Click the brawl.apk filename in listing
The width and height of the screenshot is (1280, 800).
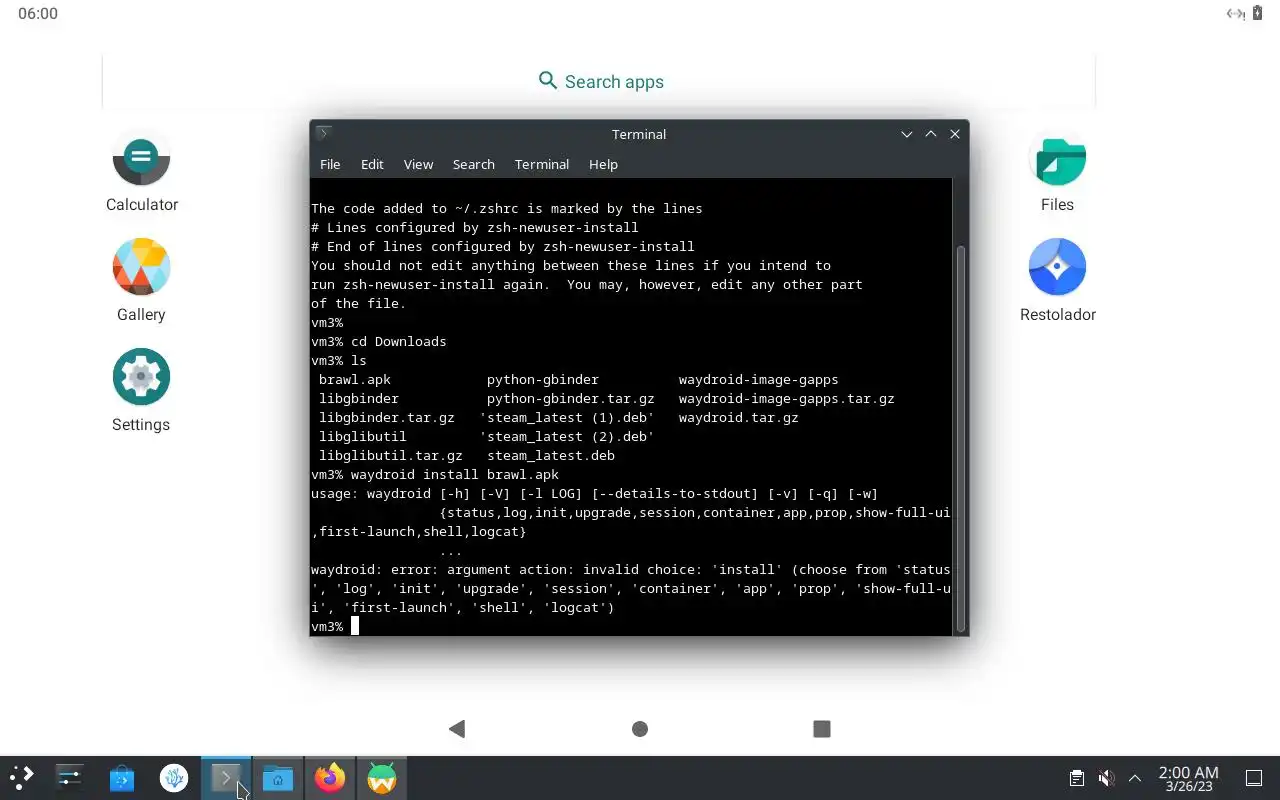pyautogui.click(x=355, y=379)
